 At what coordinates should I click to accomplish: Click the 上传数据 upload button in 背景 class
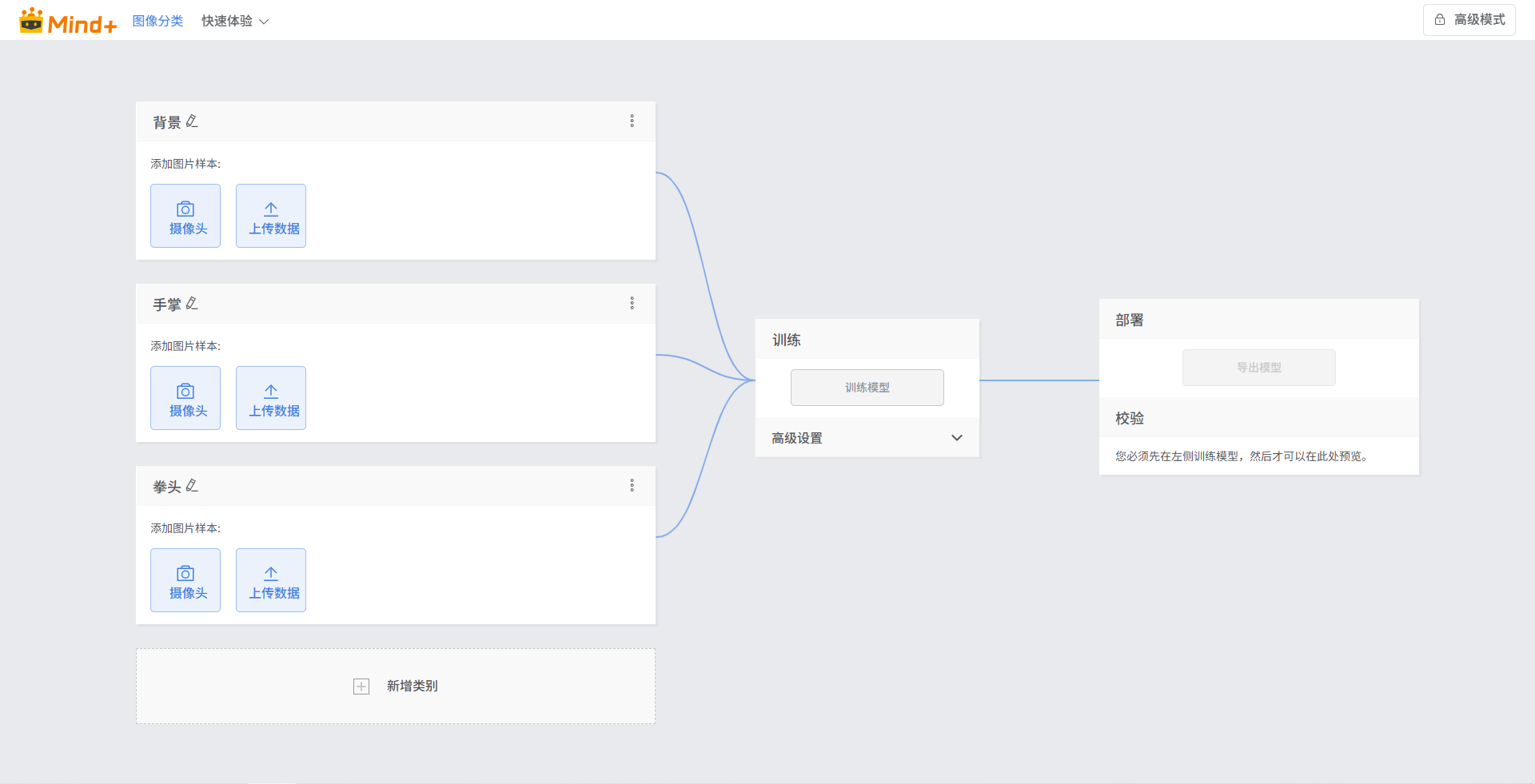[271, 216]
